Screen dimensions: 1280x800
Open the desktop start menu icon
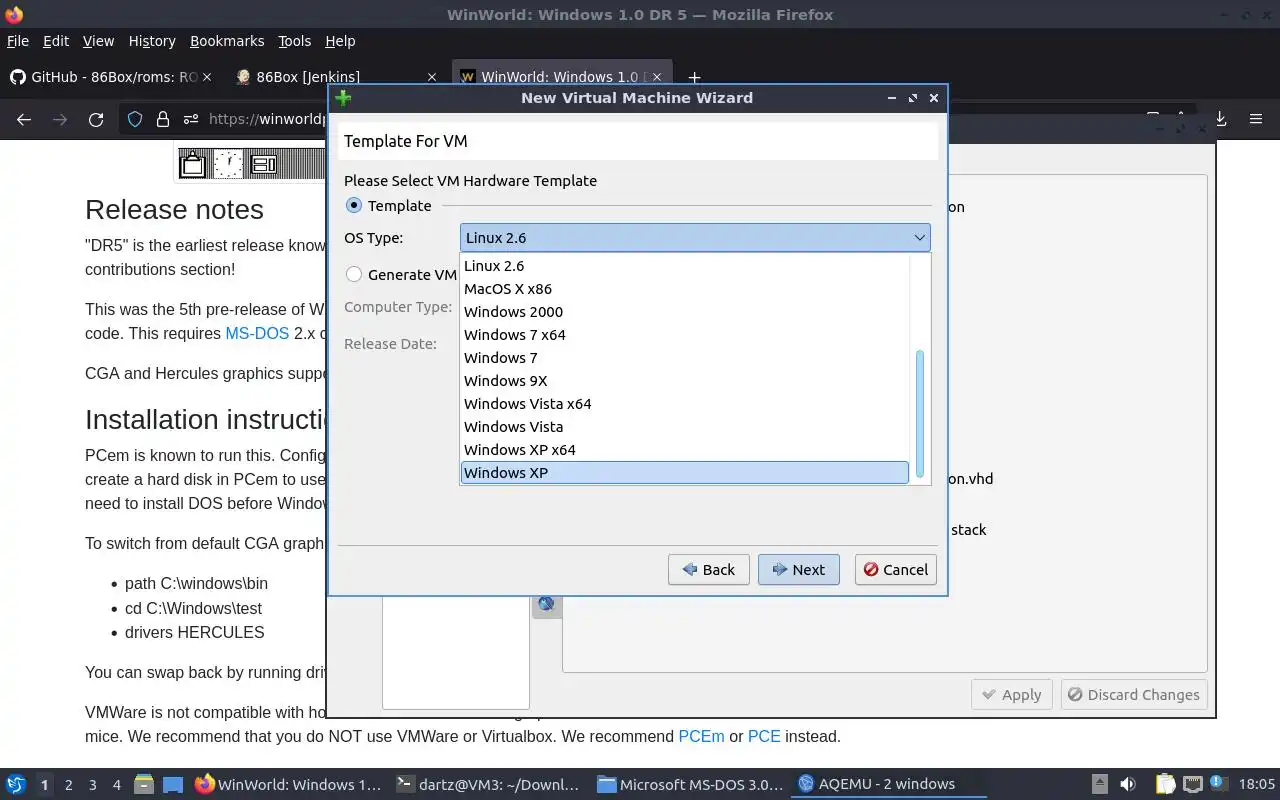pyautogui.click(x=16, y=784)
